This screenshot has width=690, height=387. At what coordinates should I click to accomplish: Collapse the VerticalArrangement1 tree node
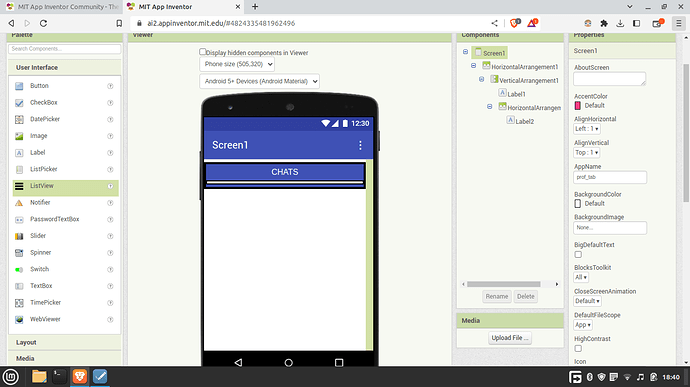coord(481,80)
